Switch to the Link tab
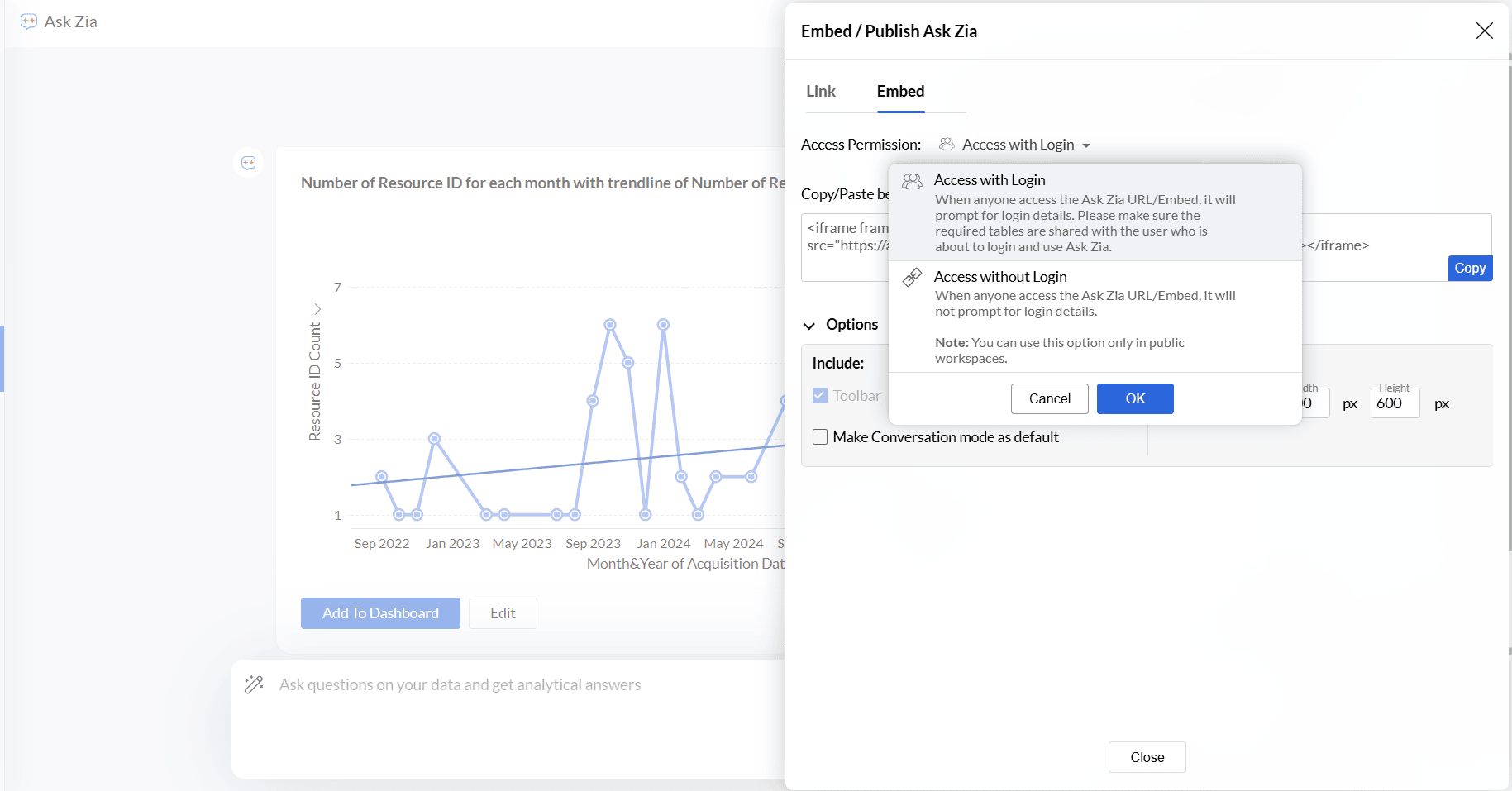The width and height of the screenshot is (1512, 791). coord(821,92)
